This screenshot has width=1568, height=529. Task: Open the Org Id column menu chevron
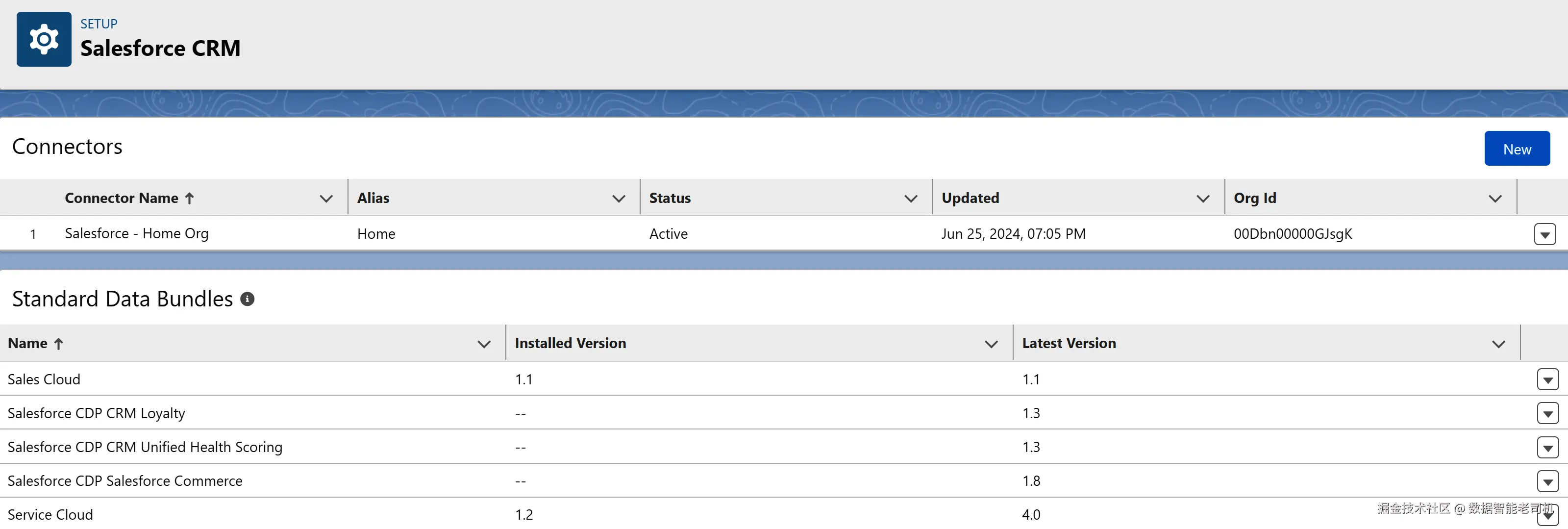pos(1495,199)
